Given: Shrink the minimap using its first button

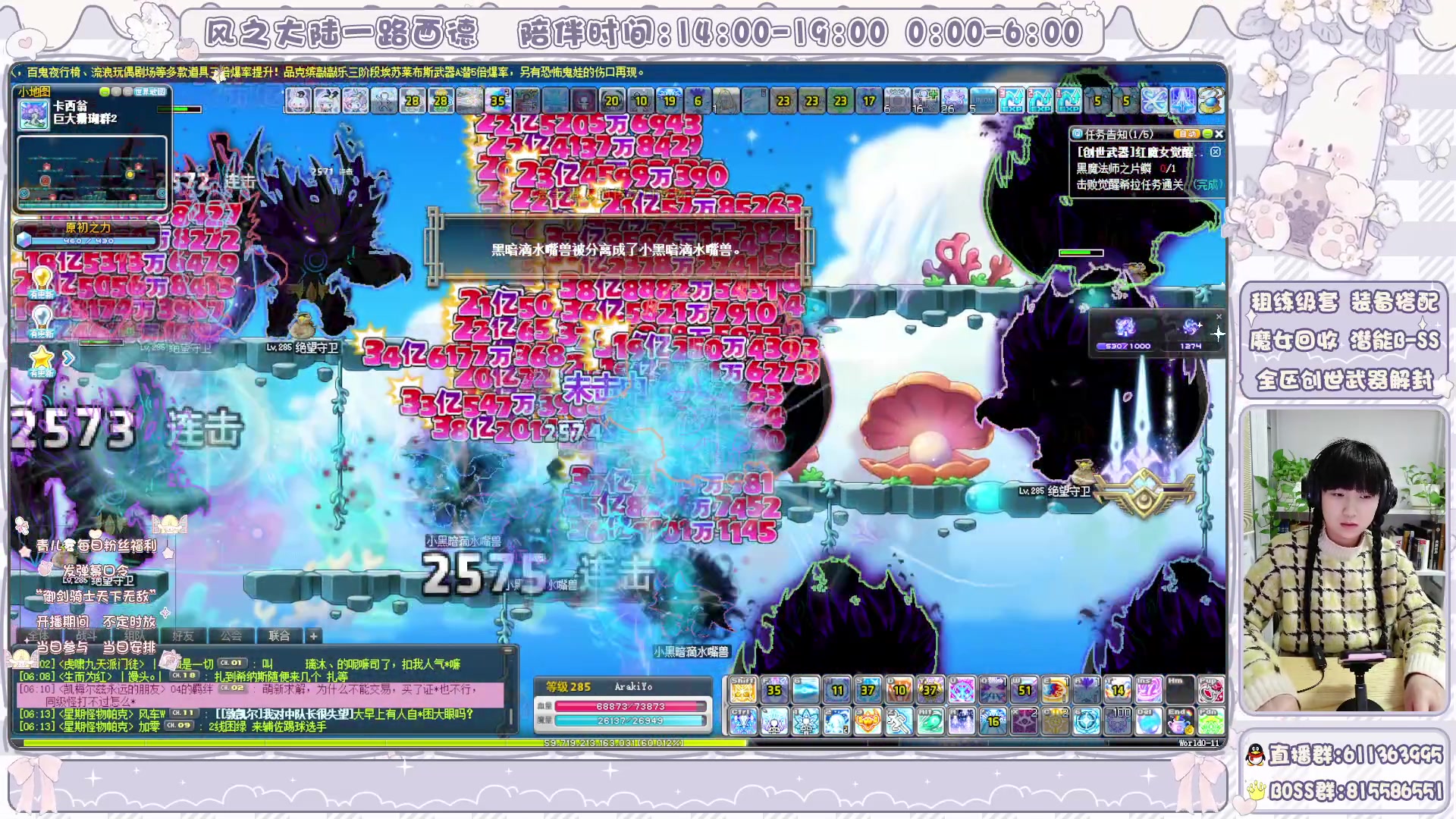Looking at the screenshot, I should pyautogui.click(x=105, y=92).
